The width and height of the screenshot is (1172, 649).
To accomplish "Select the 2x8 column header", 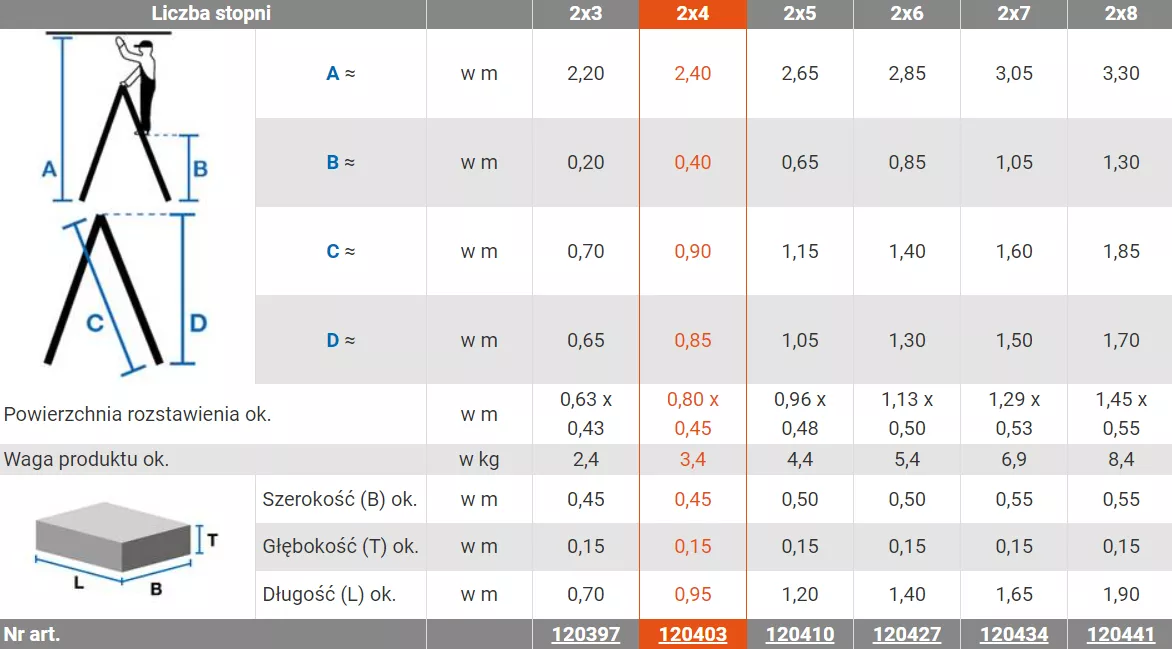I will (x=1120, y=13).
